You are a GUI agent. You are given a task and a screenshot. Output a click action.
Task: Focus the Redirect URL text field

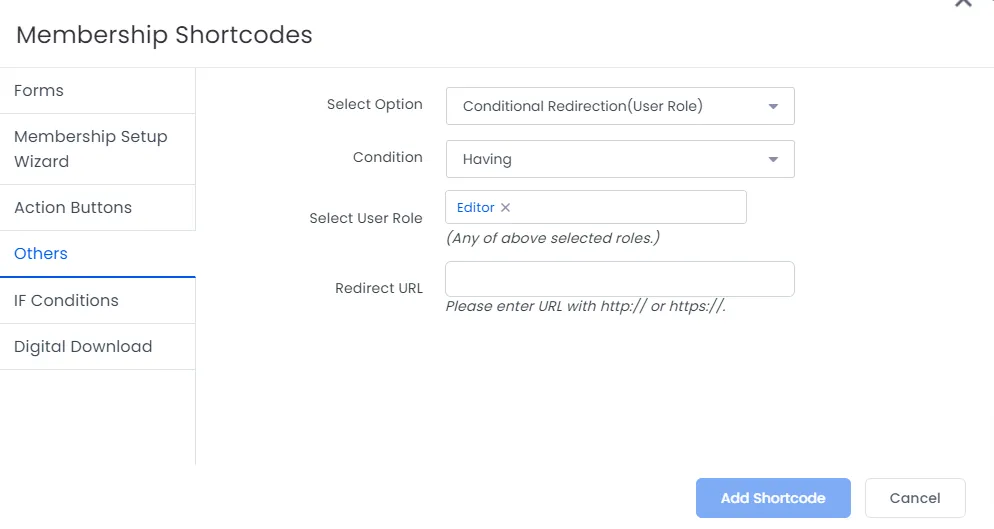coord(620,279)
